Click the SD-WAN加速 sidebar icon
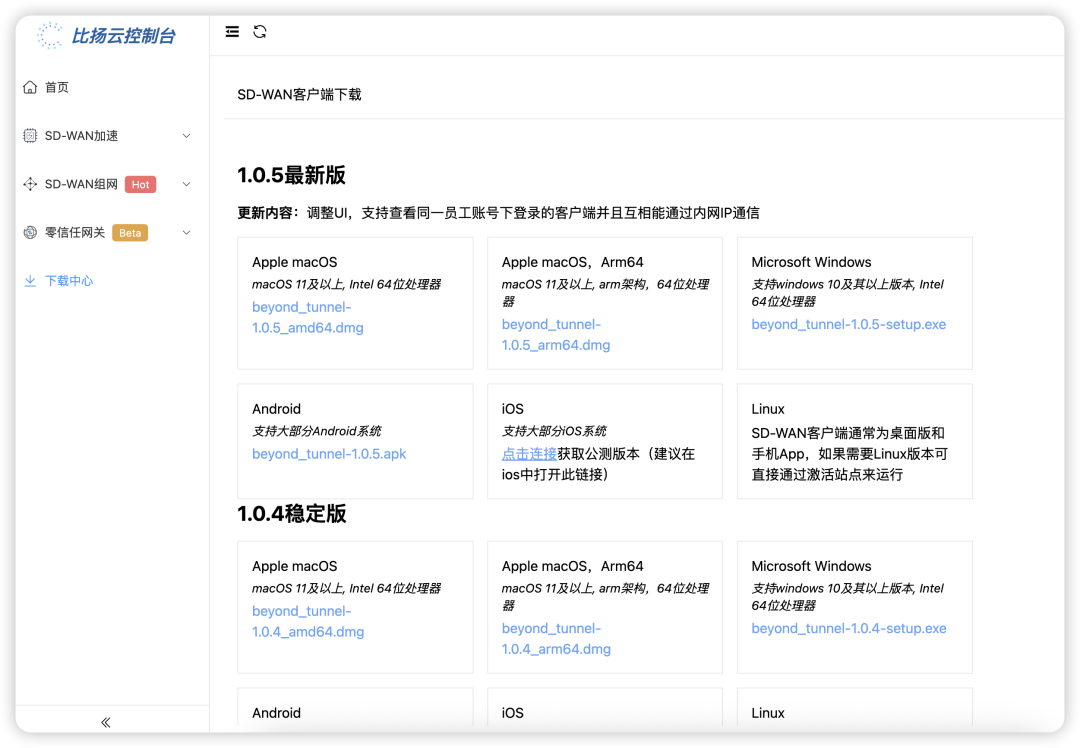 [x=30, y=135]
